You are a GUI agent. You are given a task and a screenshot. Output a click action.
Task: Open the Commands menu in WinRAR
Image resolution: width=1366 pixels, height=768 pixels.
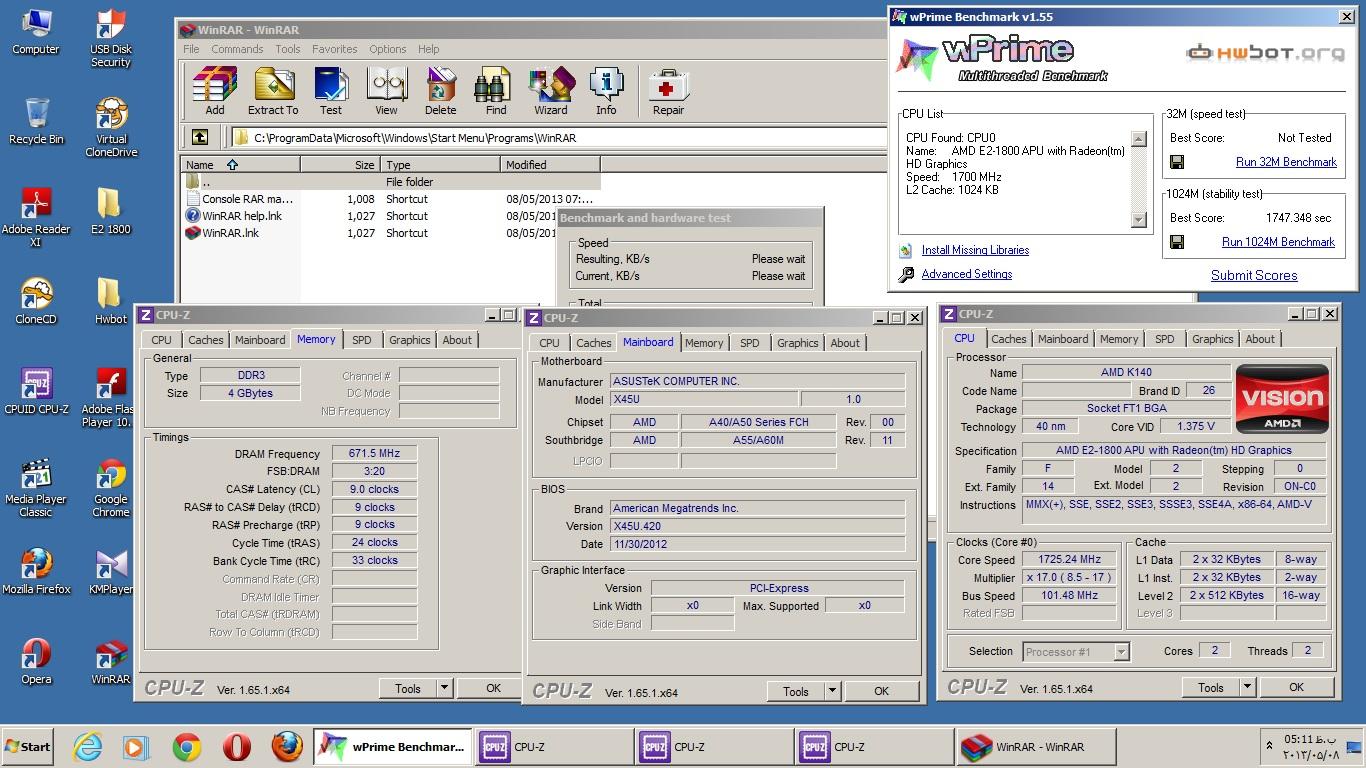point(237,49)
